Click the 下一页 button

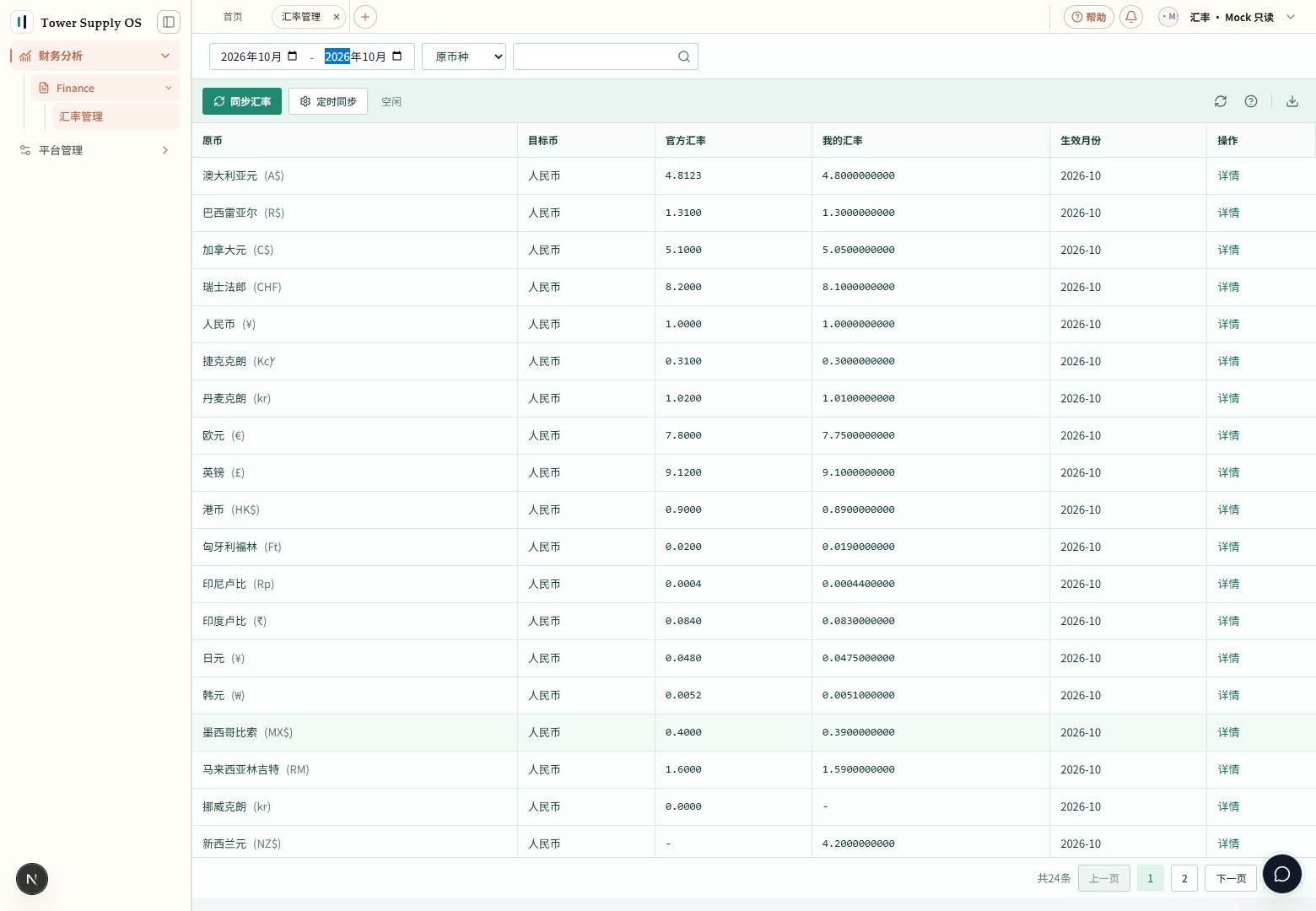point(1231,878)
